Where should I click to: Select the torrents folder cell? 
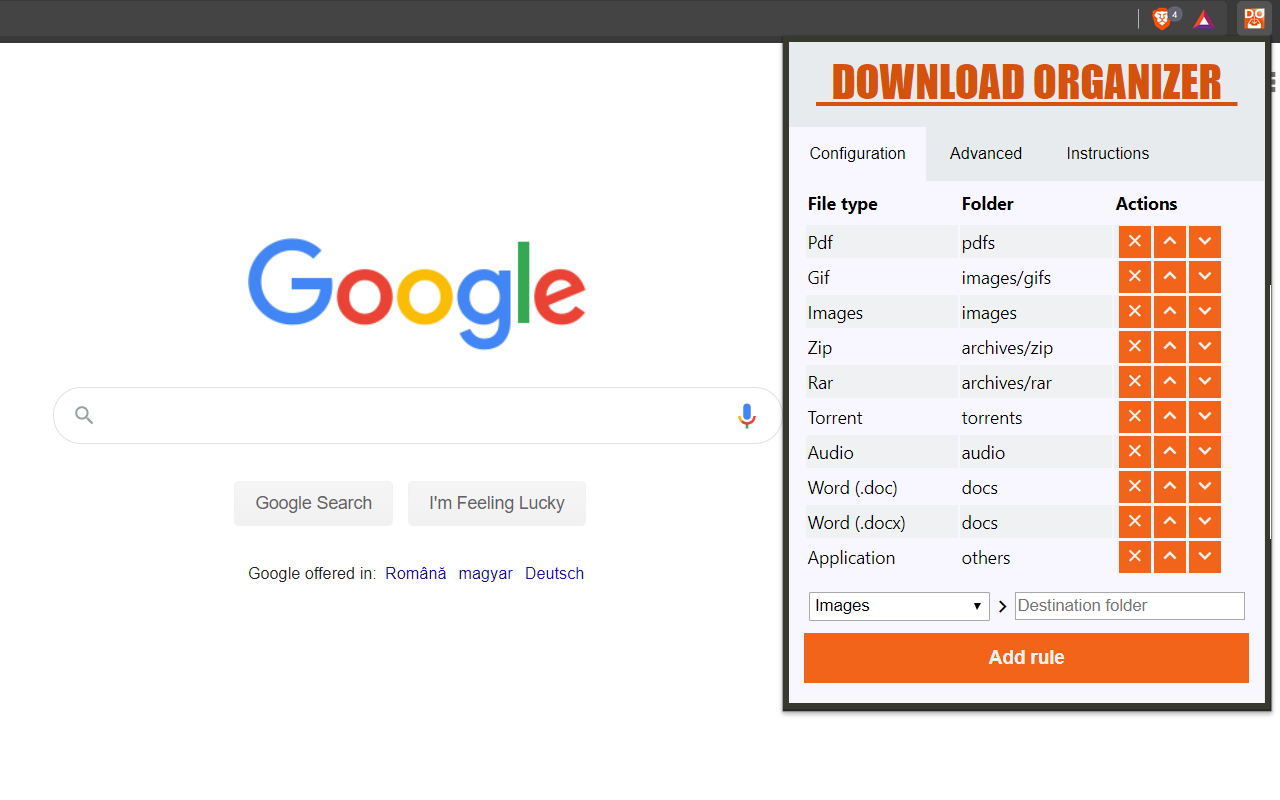(x=1036, y=417)
